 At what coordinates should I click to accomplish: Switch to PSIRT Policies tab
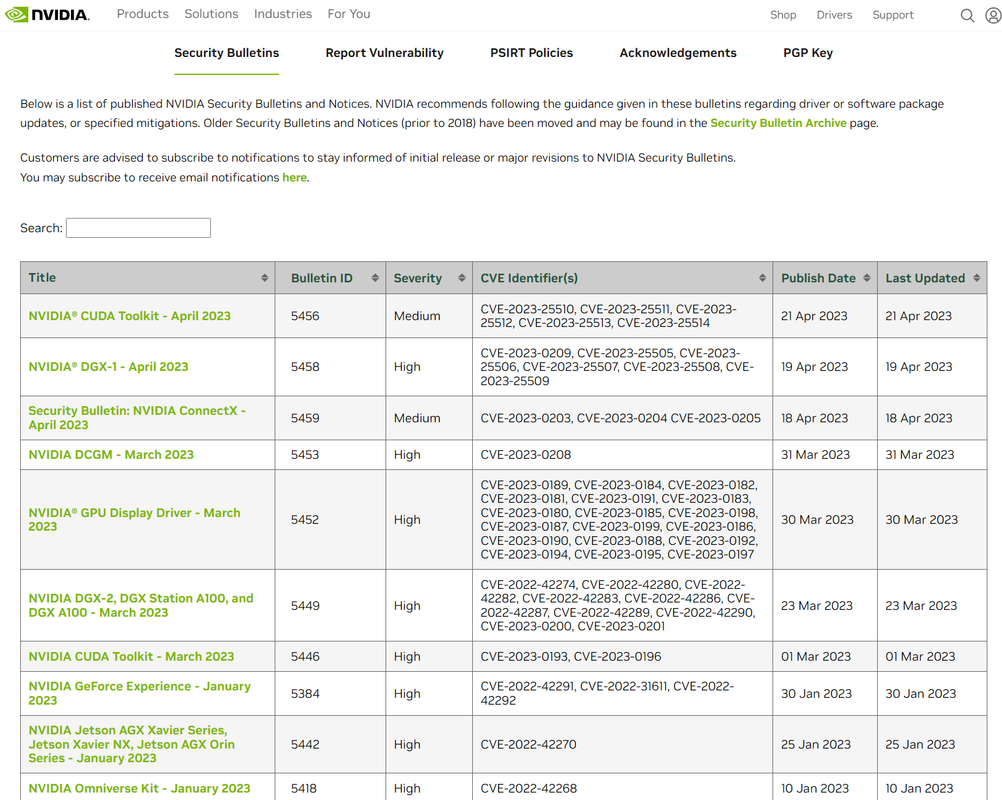click(x=532, y=53)
